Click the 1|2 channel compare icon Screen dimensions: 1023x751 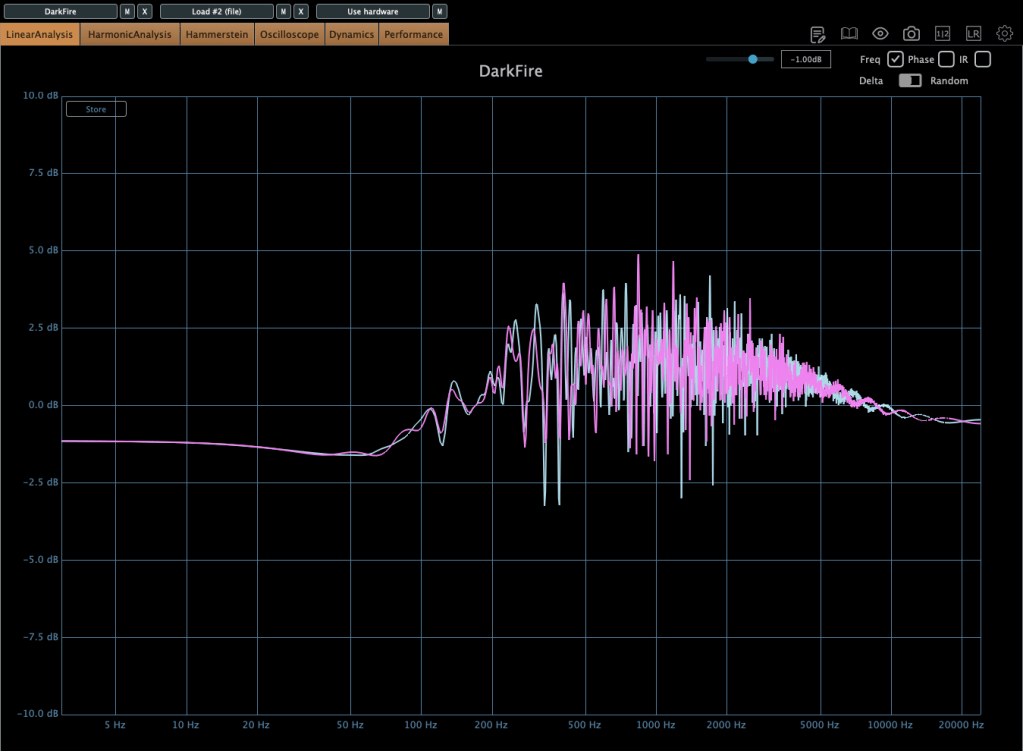click(x=942, y=34)
